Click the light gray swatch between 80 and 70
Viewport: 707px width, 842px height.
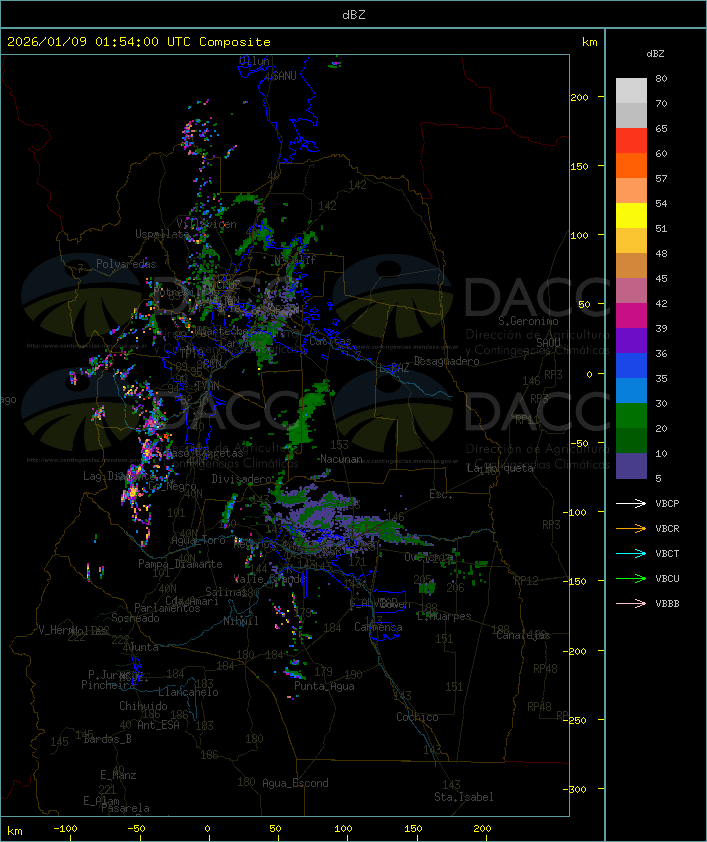(631, 91)
